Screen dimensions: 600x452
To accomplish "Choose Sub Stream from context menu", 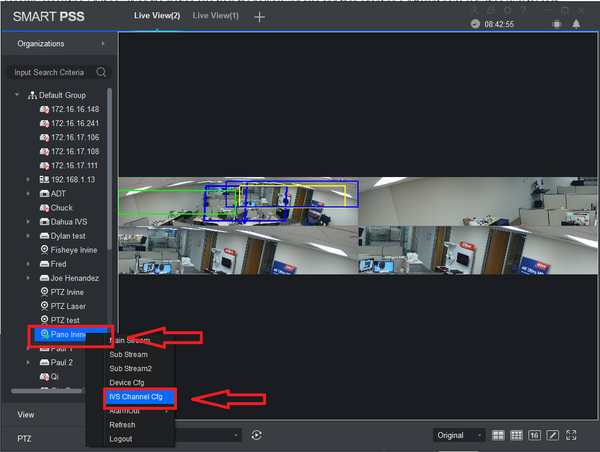I will click(129, 354).
